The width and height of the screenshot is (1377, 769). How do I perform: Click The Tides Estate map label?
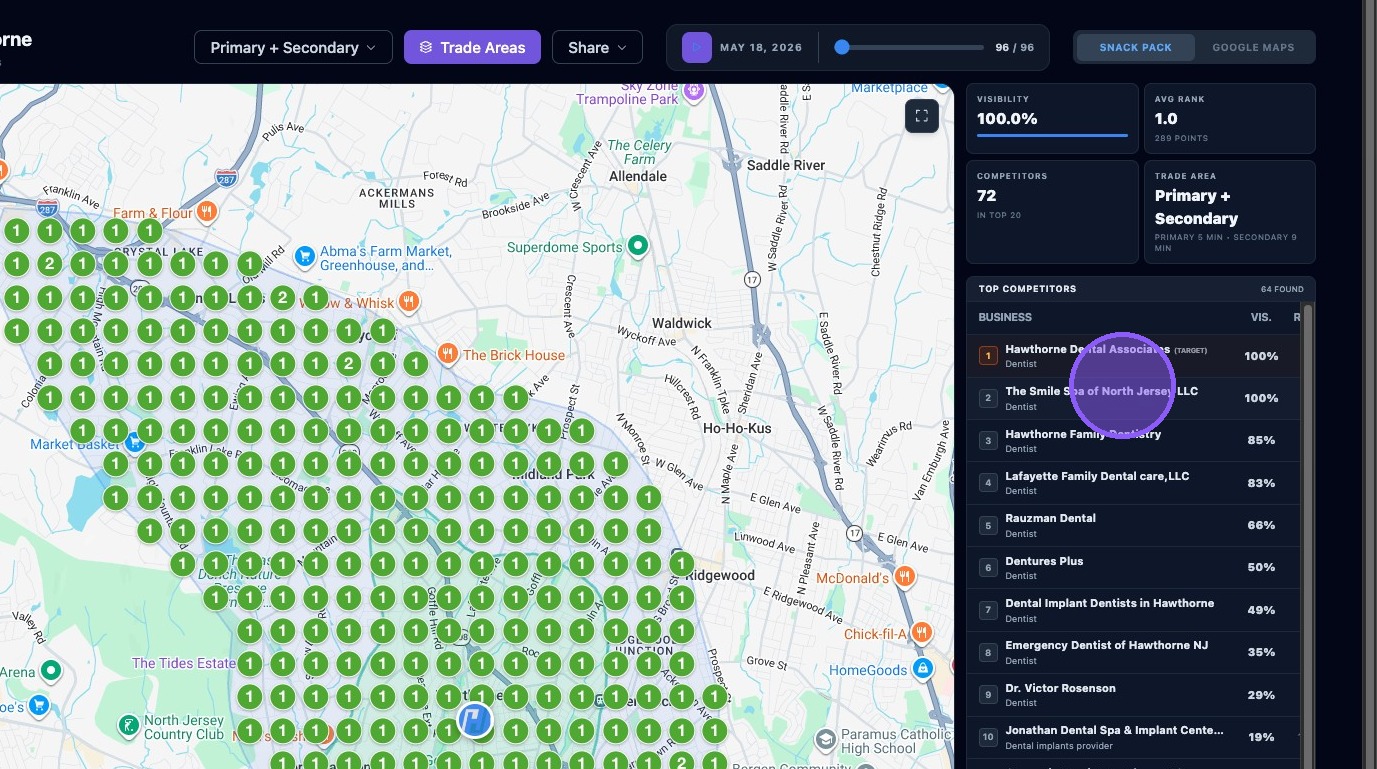[184, 663]
